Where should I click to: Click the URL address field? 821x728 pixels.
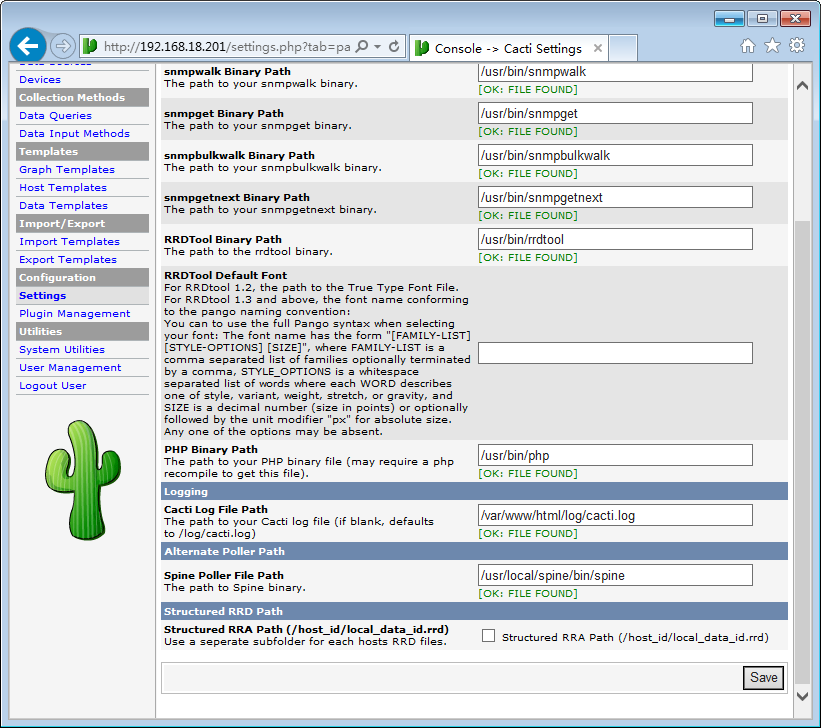click(227, 47)
